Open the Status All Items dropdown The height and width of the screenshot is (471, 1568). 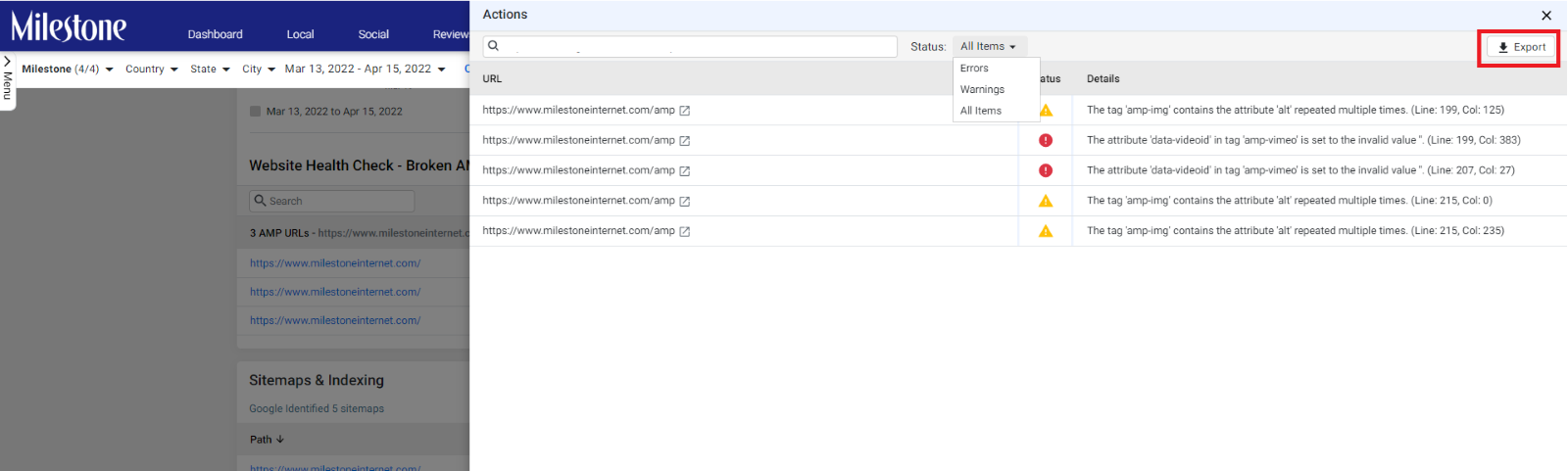pos(988,46)
